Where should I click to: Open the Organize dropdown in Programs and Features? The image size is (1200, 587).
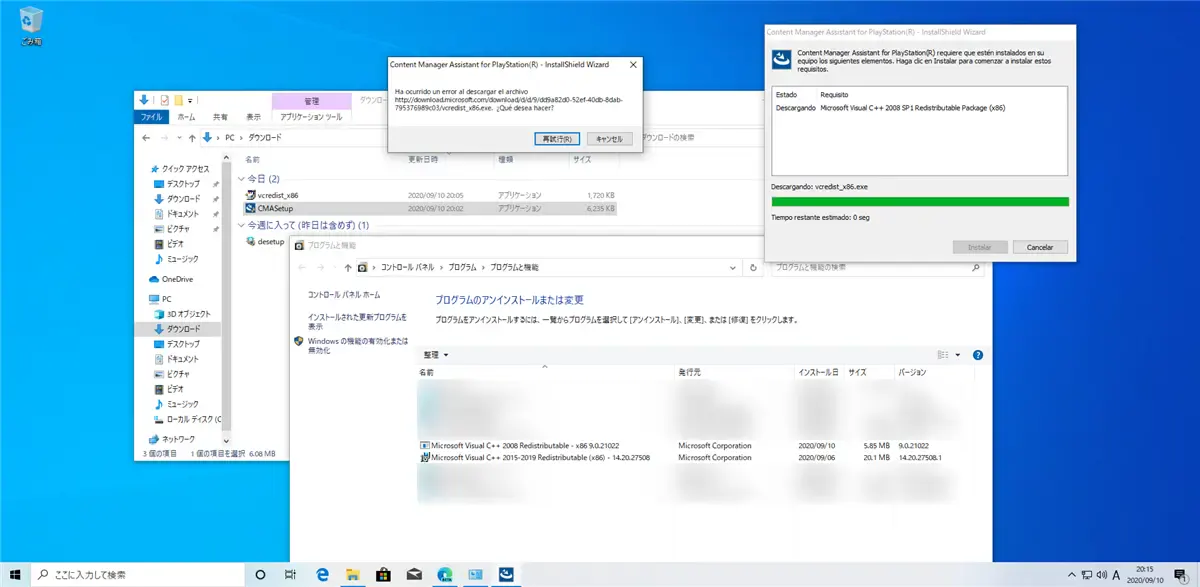[x=436, y=355]
